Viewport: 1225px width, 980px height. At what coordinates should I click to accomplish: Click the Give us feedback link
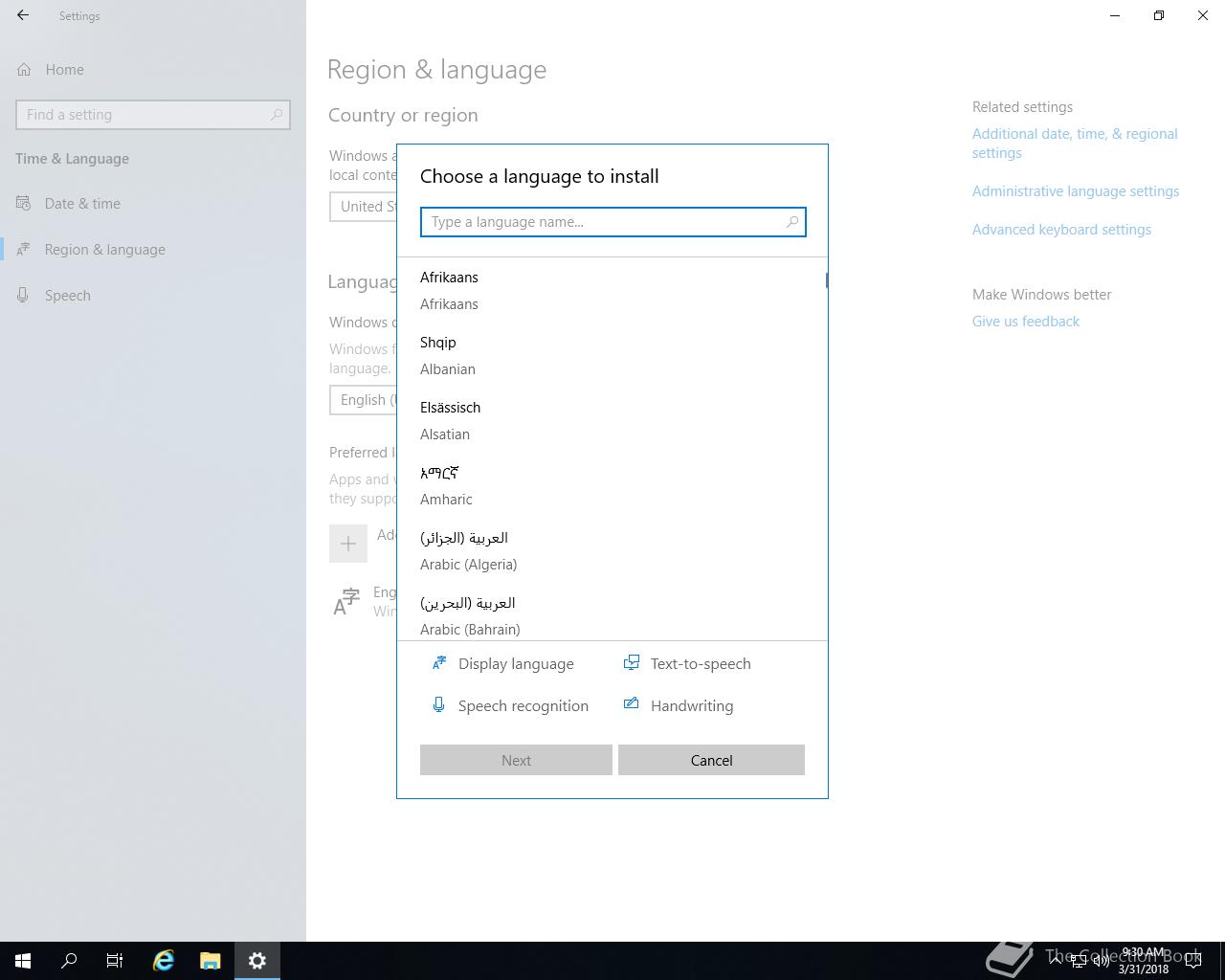(1025, 322)
